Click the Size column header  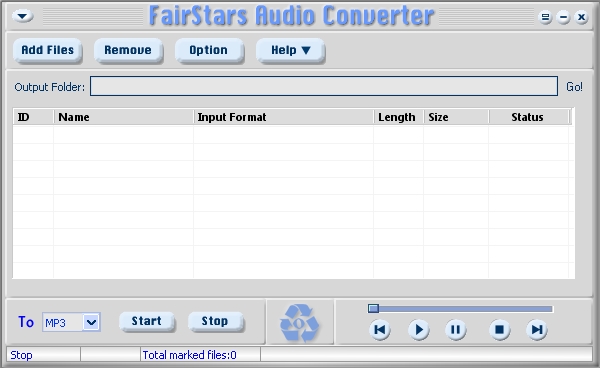[x=456, y=117]
